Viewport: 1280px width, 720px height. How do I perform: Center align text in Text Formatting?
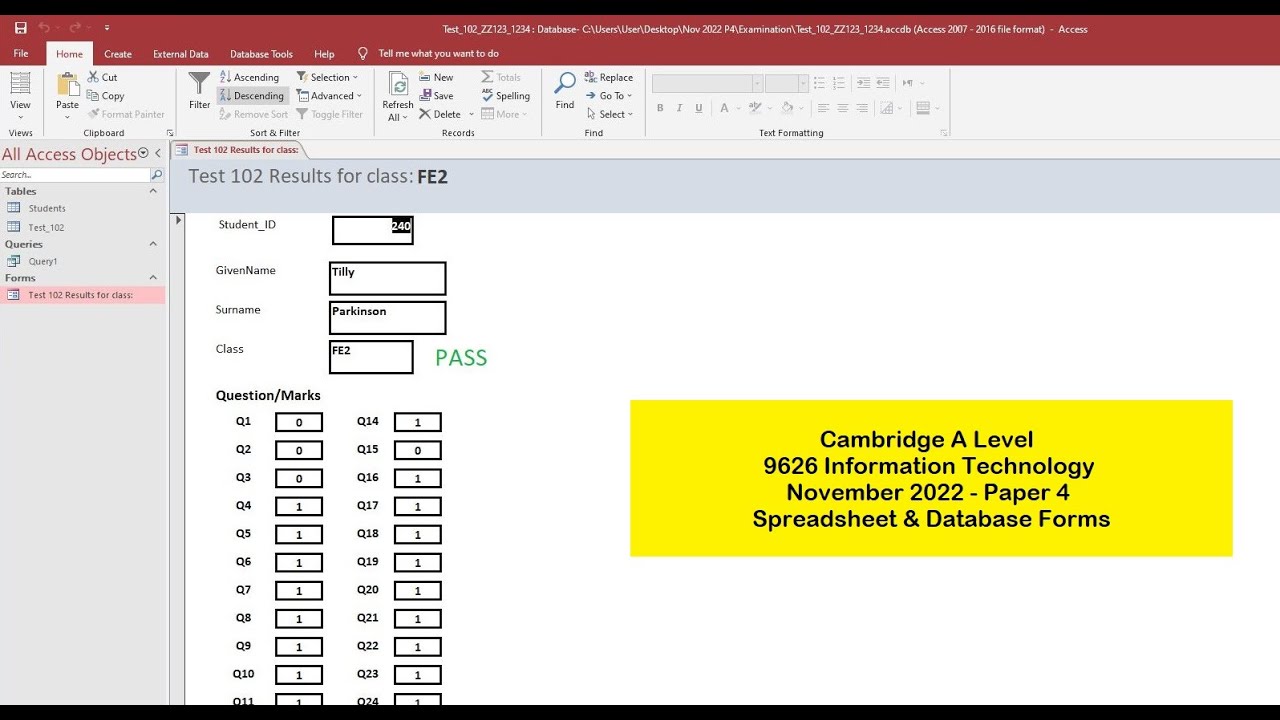click(x=843, y=108)
